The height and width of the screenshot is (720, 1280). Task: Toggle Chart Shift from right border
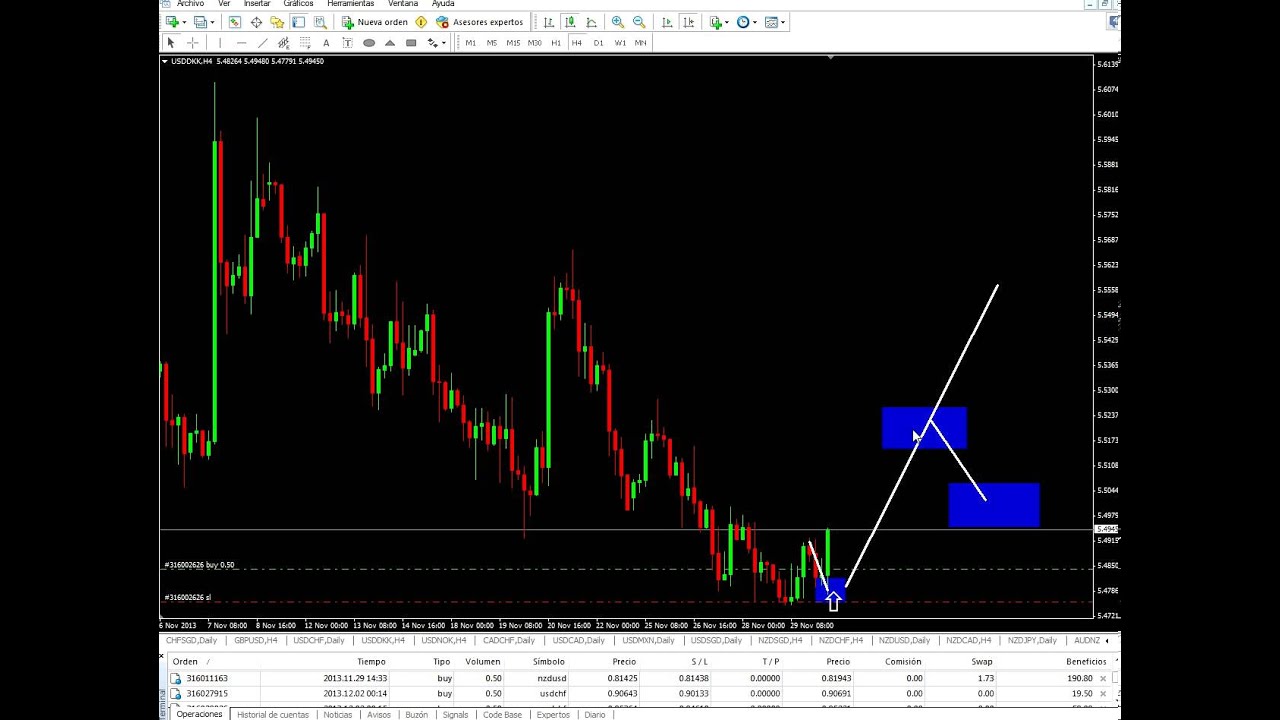point(689,22)
